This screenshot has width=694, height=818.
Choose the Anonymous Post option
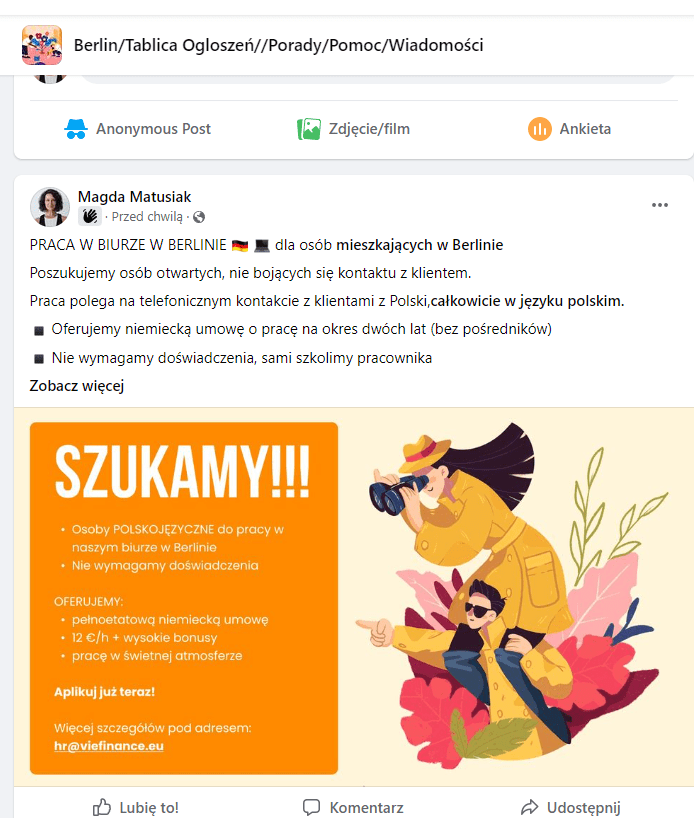[x=137, y=129]
